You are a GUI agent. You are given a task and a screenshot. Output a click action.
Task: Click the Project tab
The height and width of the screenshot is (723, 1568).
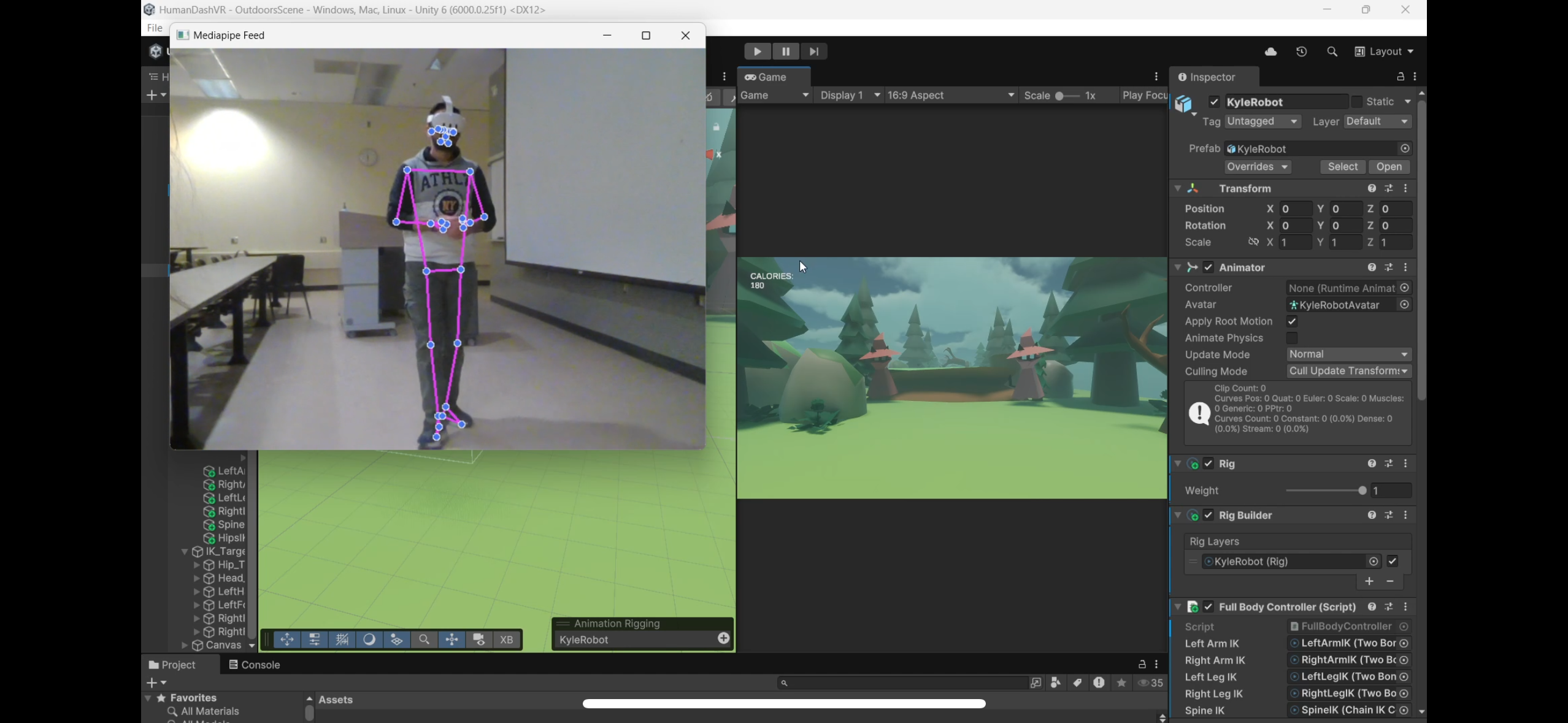click(x=172, y=665)
